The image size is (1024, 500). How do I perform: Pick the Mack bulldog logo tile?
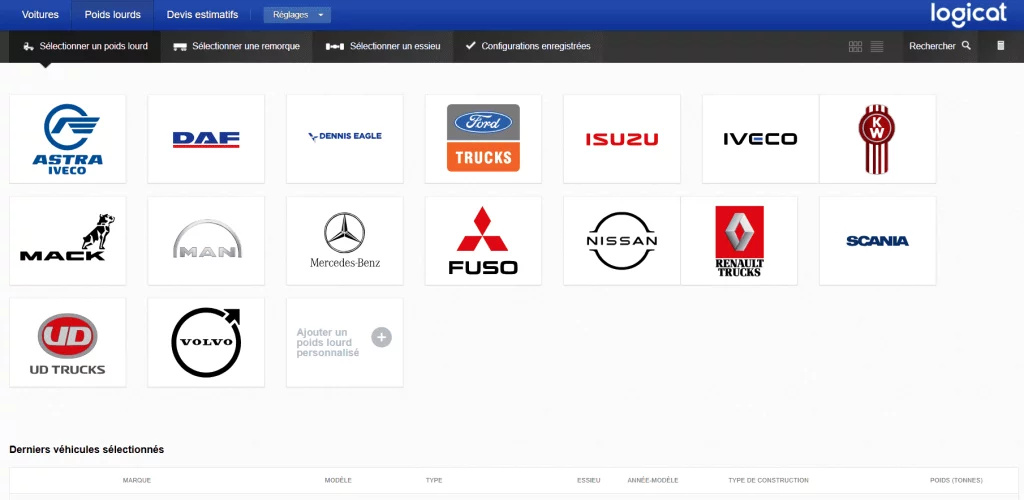tap(68, 241)
